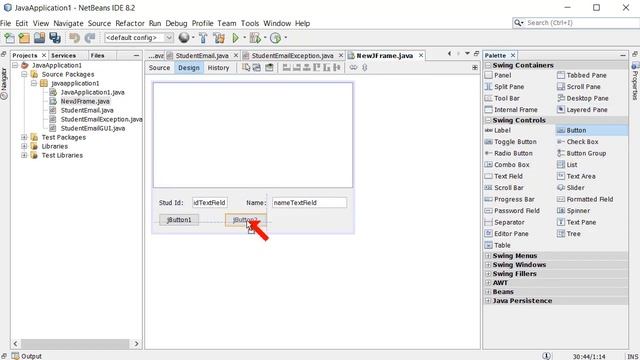Collapse the Swing Containers palette category

click(x=488, y=65)
